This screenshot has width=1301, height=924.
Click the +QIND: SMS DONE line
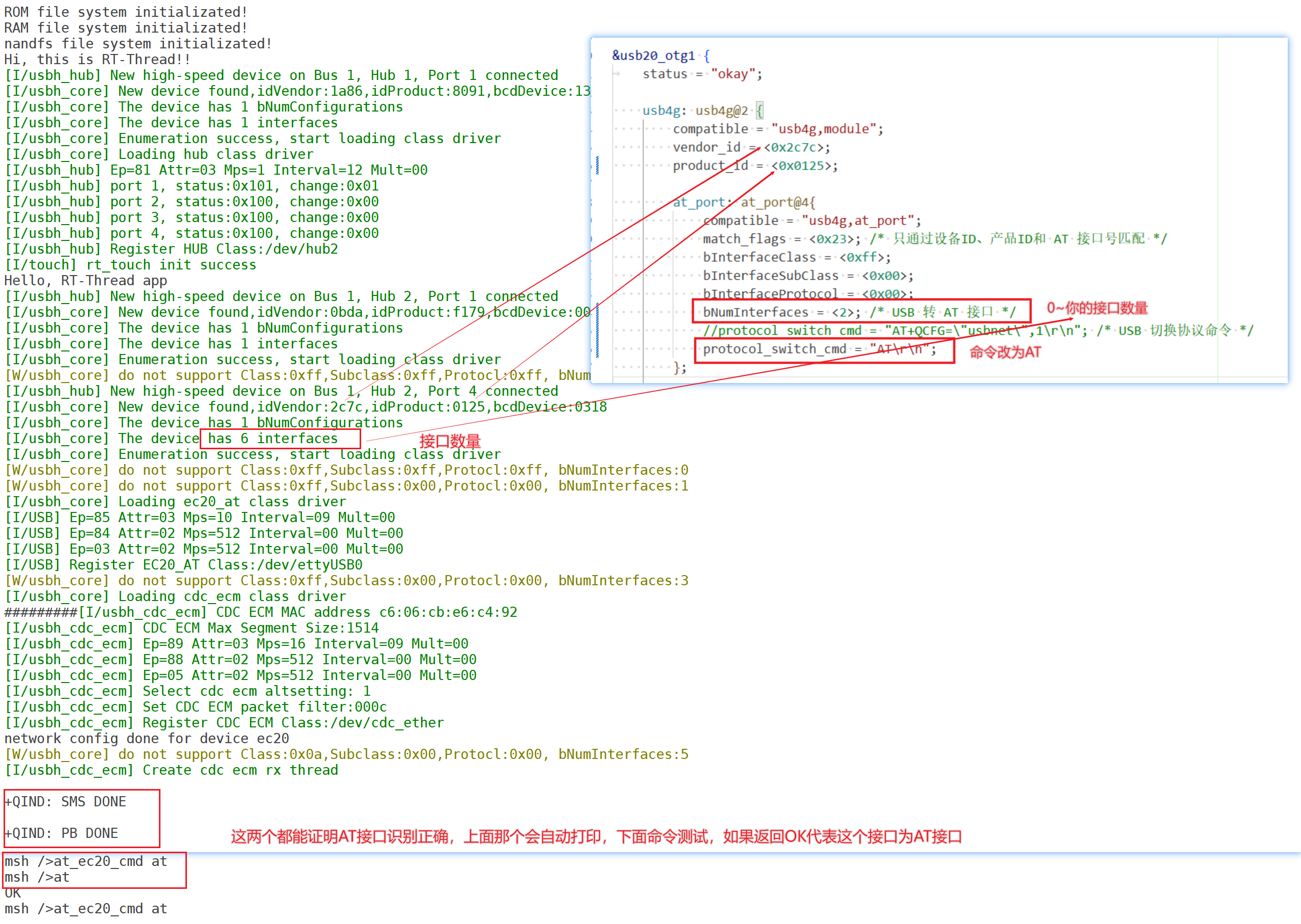point(65,801)
